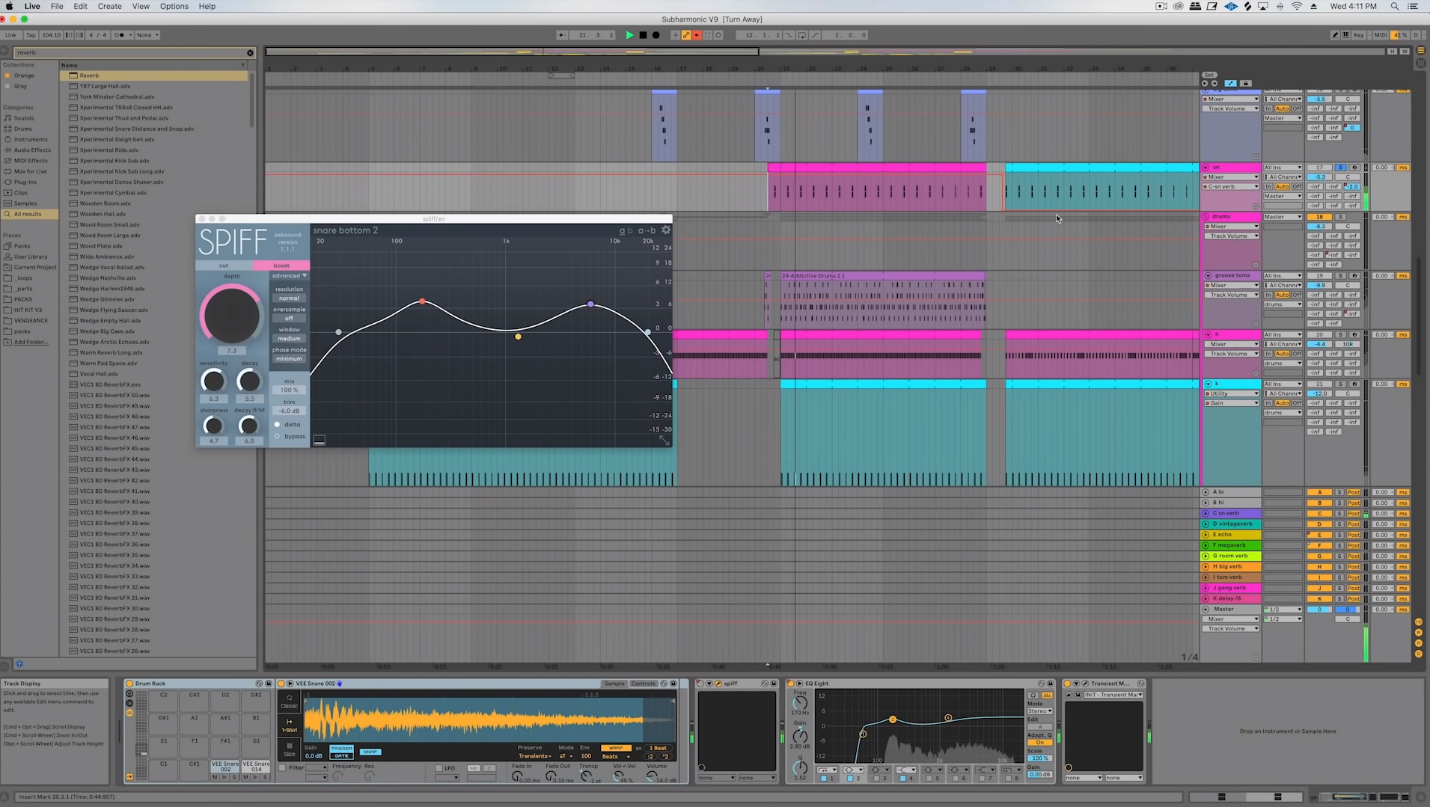Click the SPIFF trim value field
Screen dimensions: 1430x807
click(289, 411)
